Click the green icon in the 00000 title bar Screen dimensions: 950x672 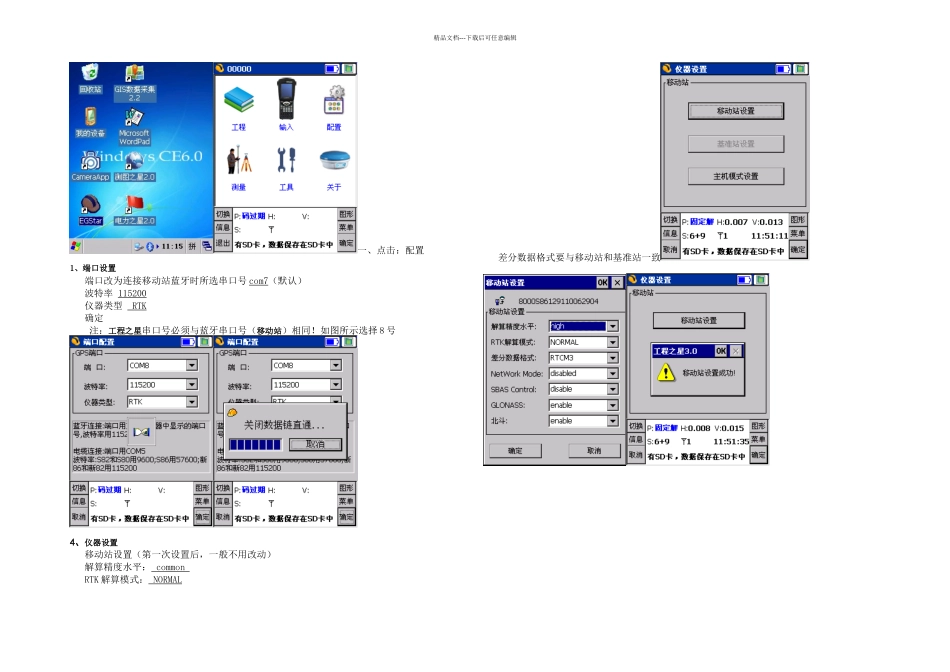click(x=349, y=69)
